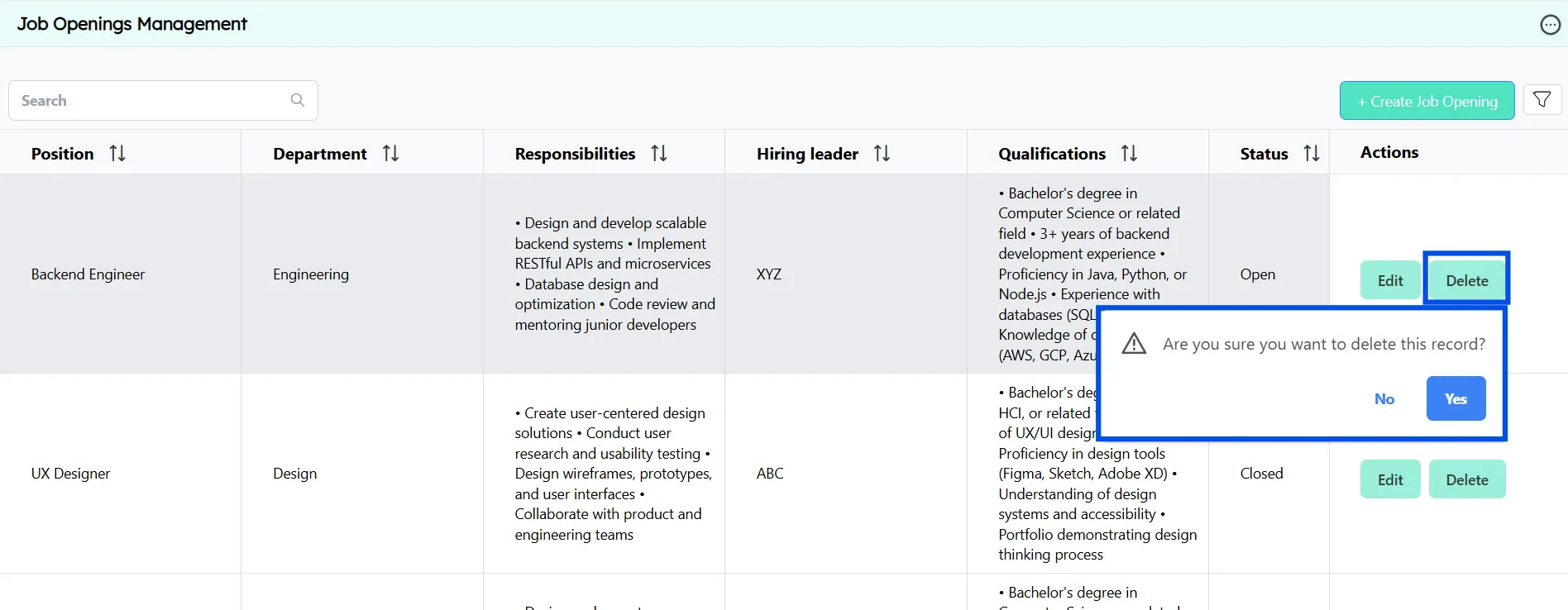The width and height of the screenshot is (1568, 610).
Task: Sort table by Qualifications column
Action: click(1129, 153)
